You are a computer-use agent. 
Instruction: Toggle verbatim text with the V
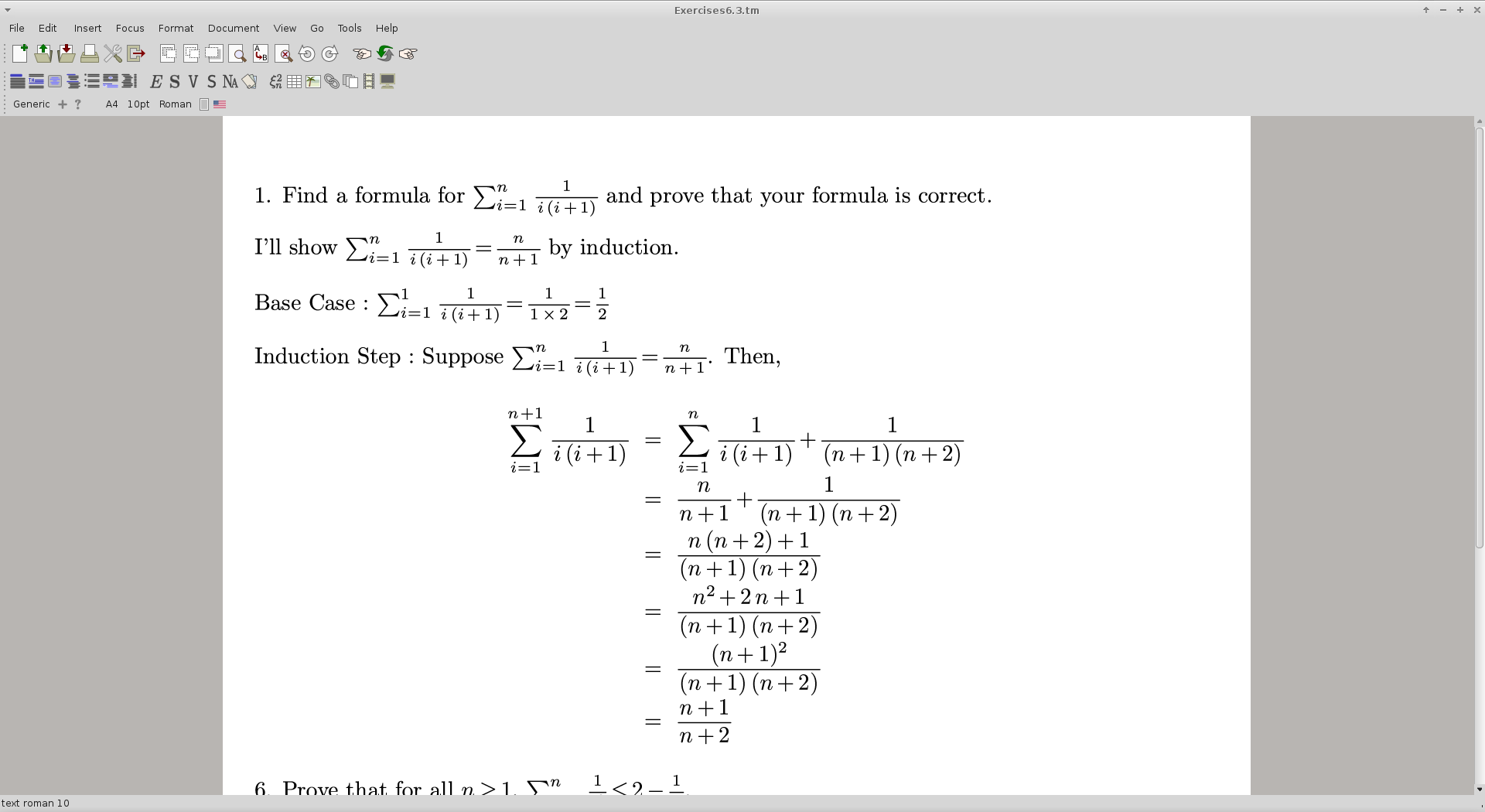193,81
